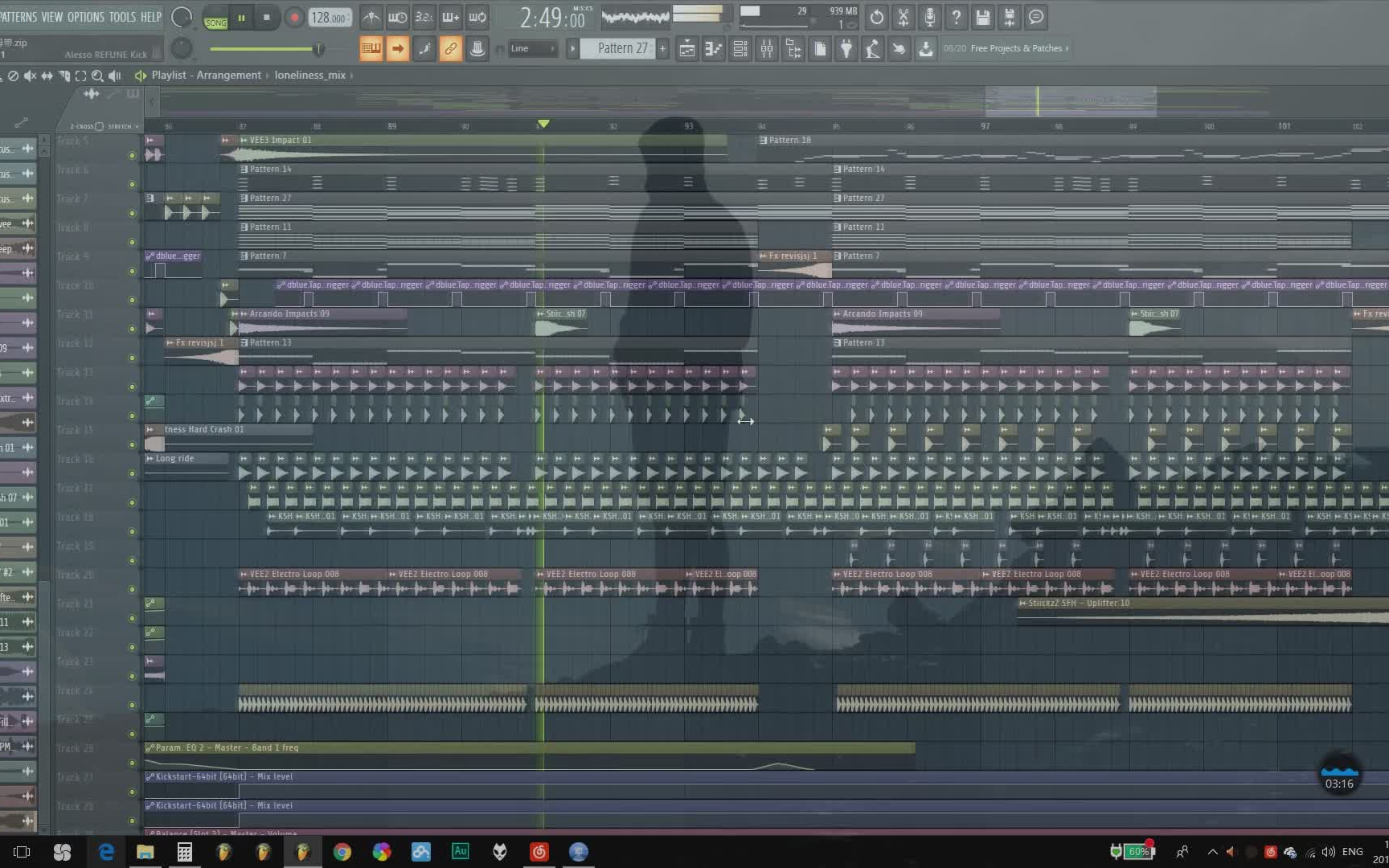
Task: Toggle SONG/pattern playback mode
Action: (x=215, y=18)
